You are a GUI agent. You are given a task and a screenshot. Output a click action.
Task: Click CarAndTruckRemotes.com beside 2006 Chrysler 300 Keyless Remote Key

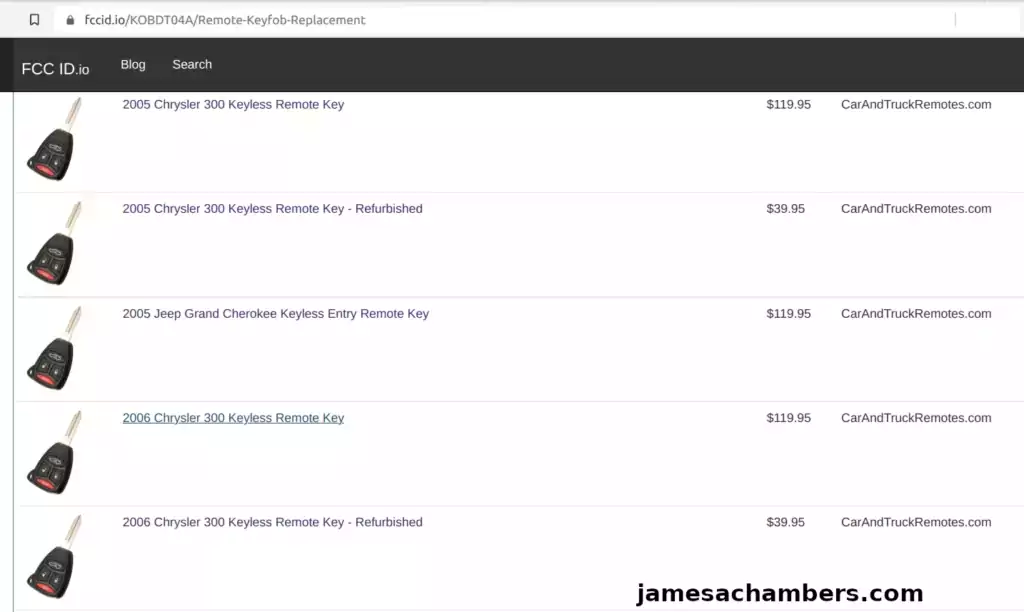[x=916, y=418]
